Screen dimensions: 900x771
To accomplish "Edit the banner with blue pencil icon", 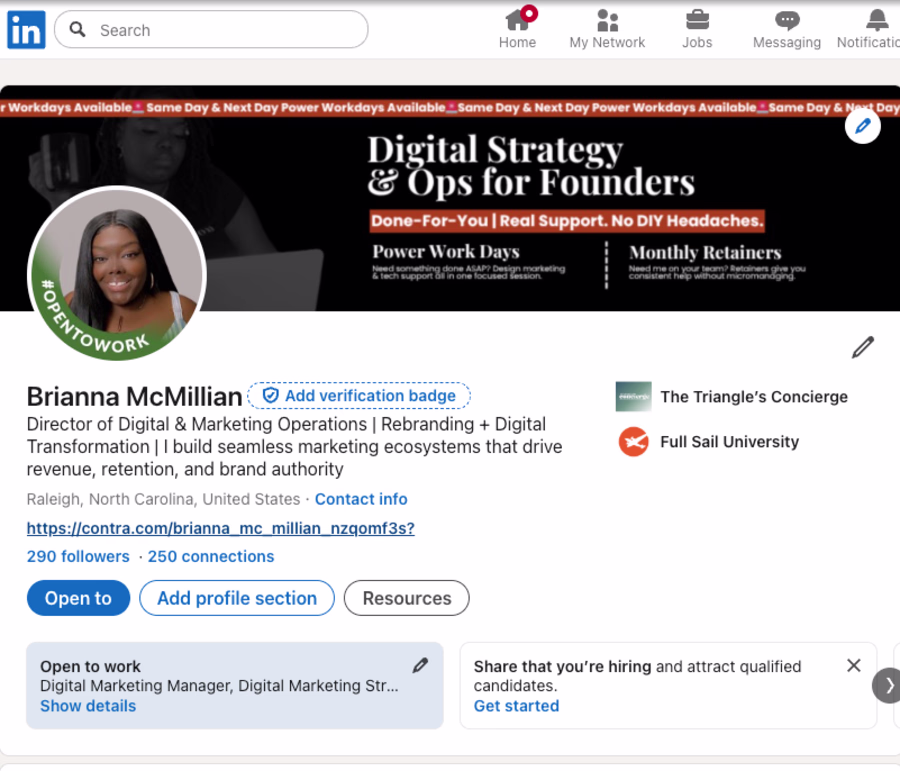I will pos(862,126).
